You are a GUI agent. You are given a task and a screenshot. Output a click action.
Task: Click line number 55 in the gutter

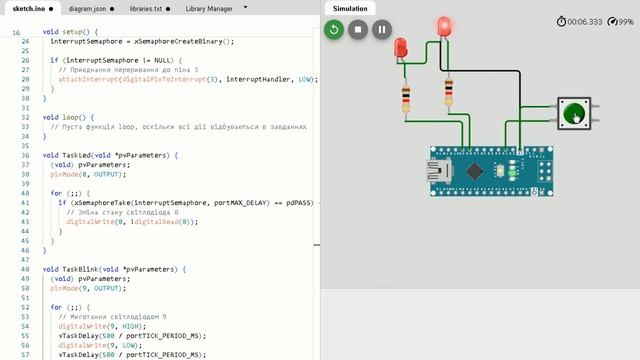[x=25, y=336]
